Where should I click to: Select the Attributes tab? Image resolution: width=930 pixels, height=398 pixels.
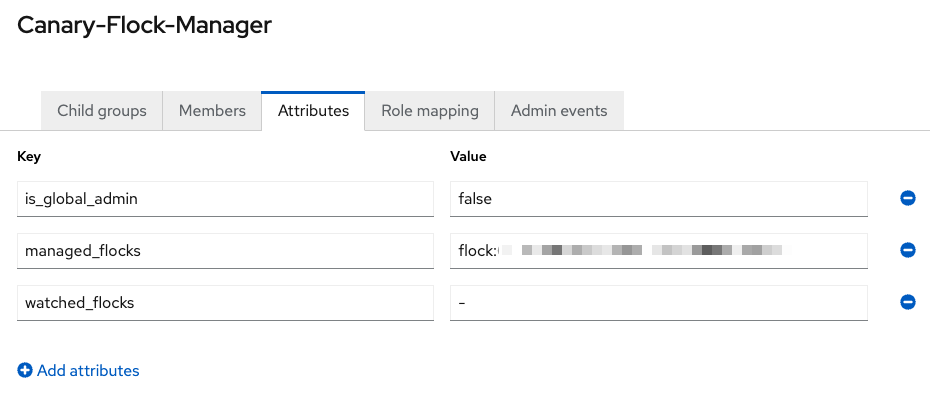[x=313, y=111]
